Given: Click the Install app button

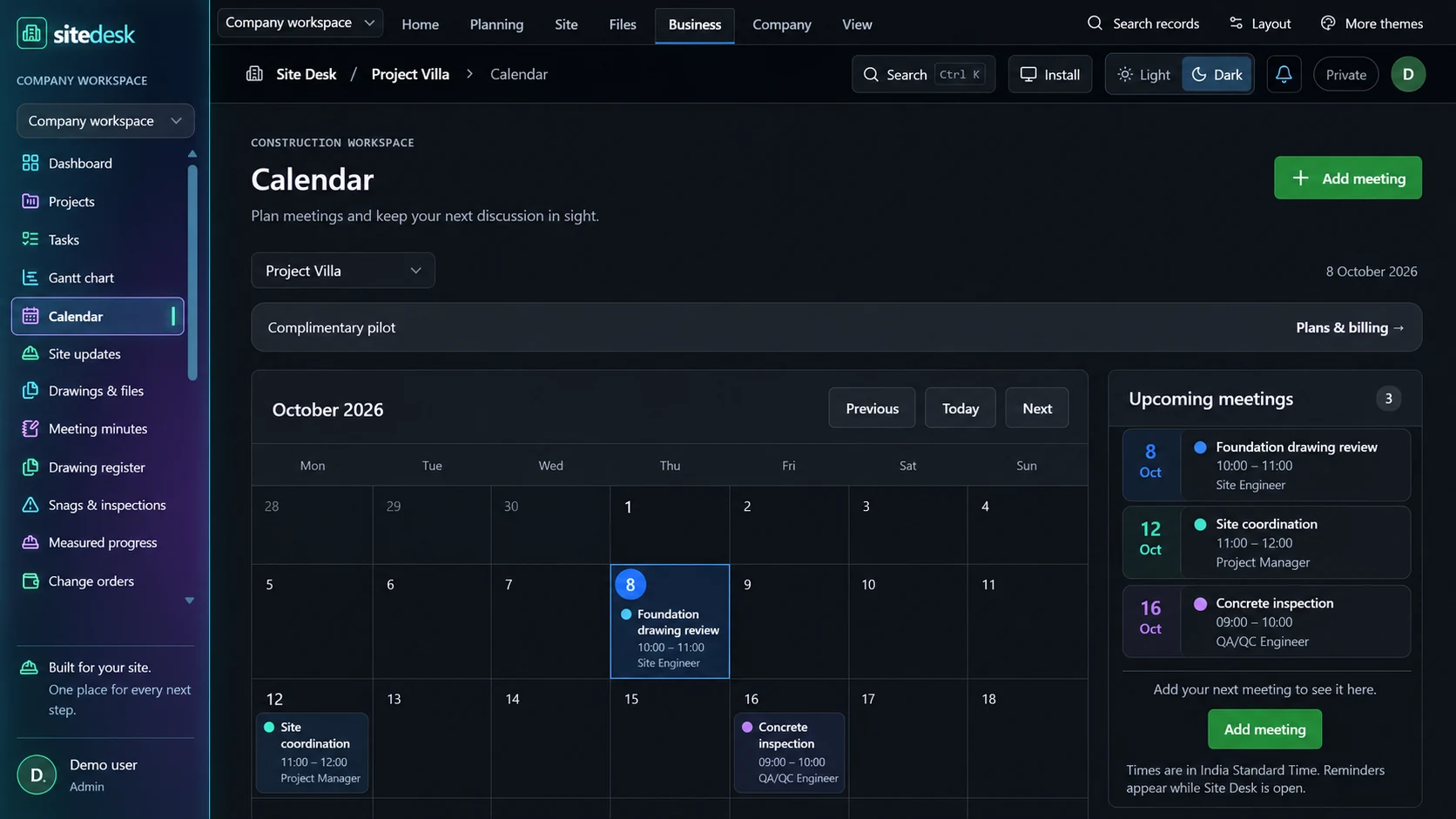Looking at the screenshot, I should click(x=1049, y=75).
